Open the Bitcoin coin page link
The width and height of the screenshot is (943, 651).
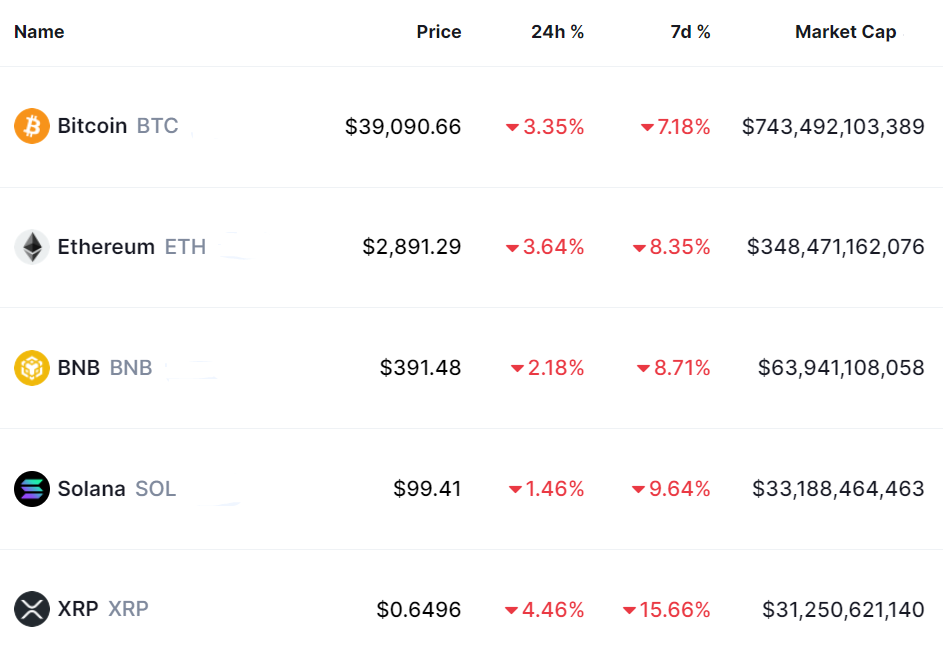click(92, 126)
